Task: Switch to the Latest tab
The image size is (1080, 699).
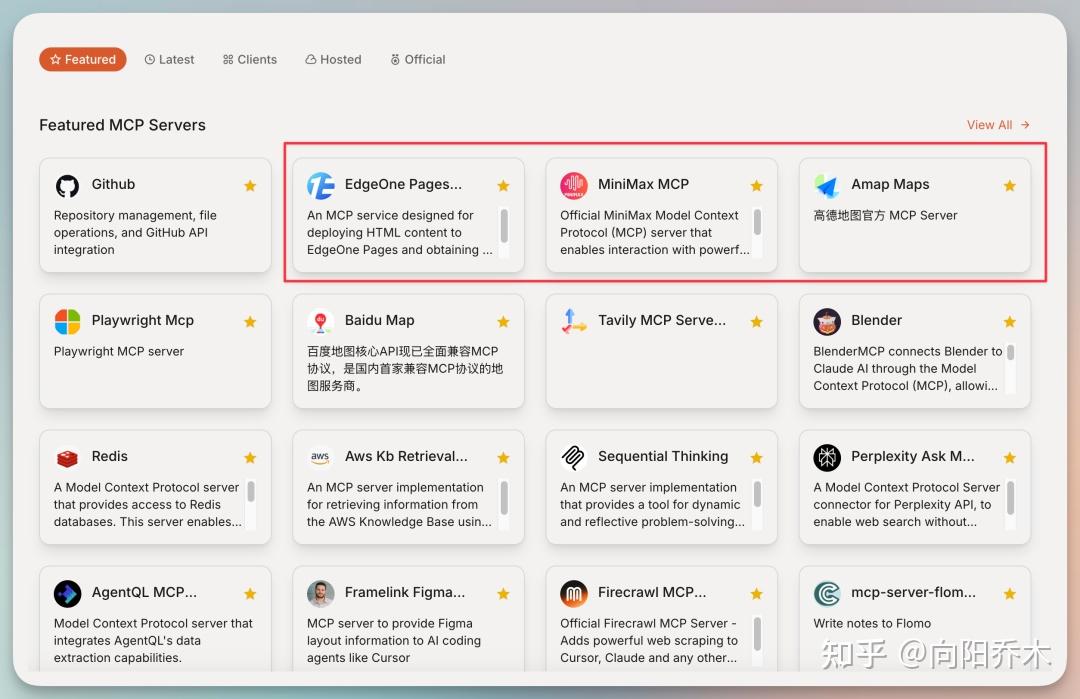Action: (169, 59)
